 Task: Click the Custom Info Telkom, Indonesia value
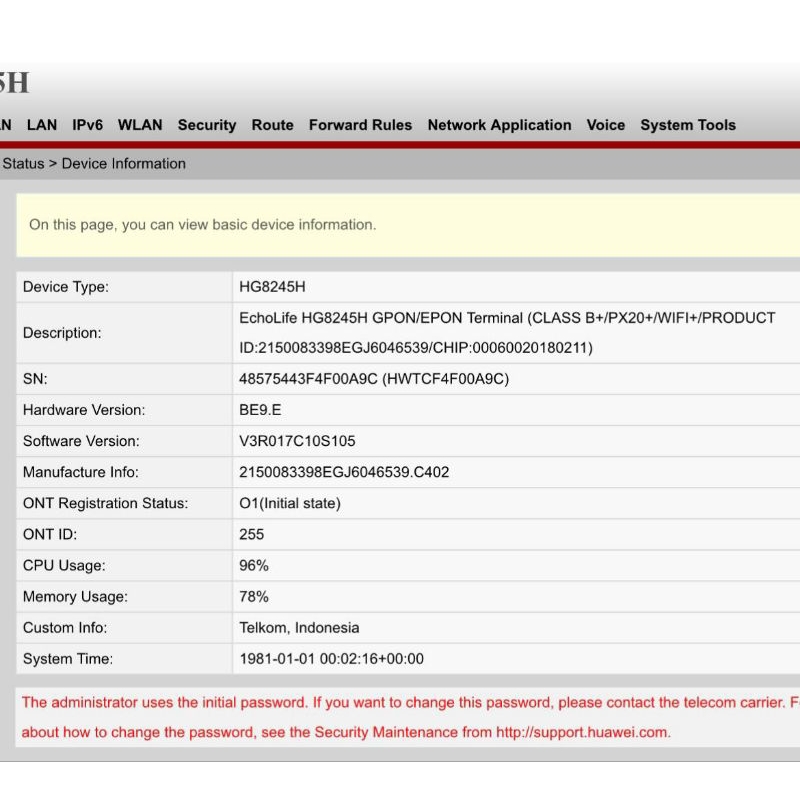pos(299,627)
